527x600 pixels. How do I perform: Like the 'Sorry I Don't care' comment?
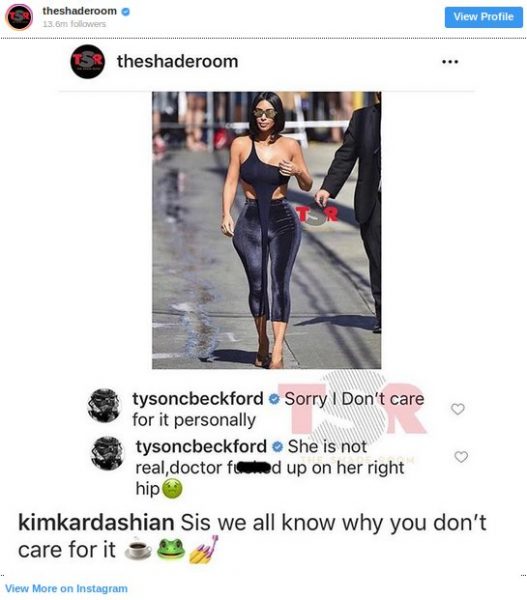(458, 409)
